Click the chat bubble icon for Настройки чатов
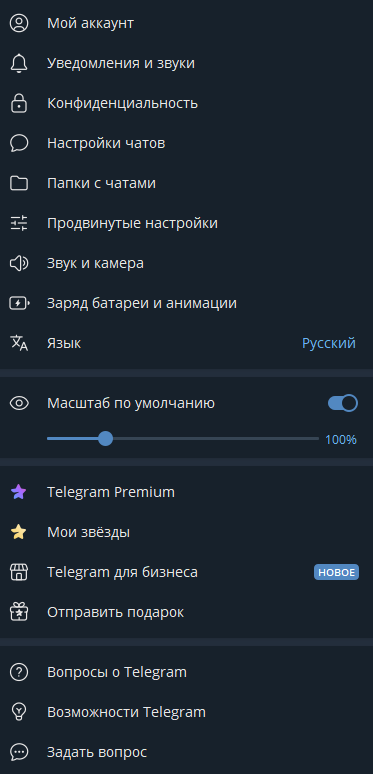The width and height of the screenshot is (373, 774). 19,143
